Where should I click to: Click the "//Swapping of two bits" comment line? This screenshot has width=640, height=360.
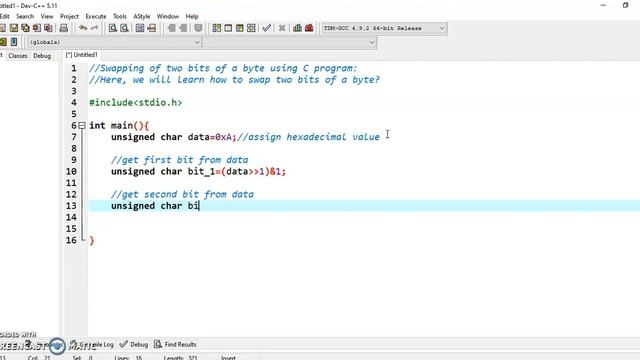coord(223,68)
